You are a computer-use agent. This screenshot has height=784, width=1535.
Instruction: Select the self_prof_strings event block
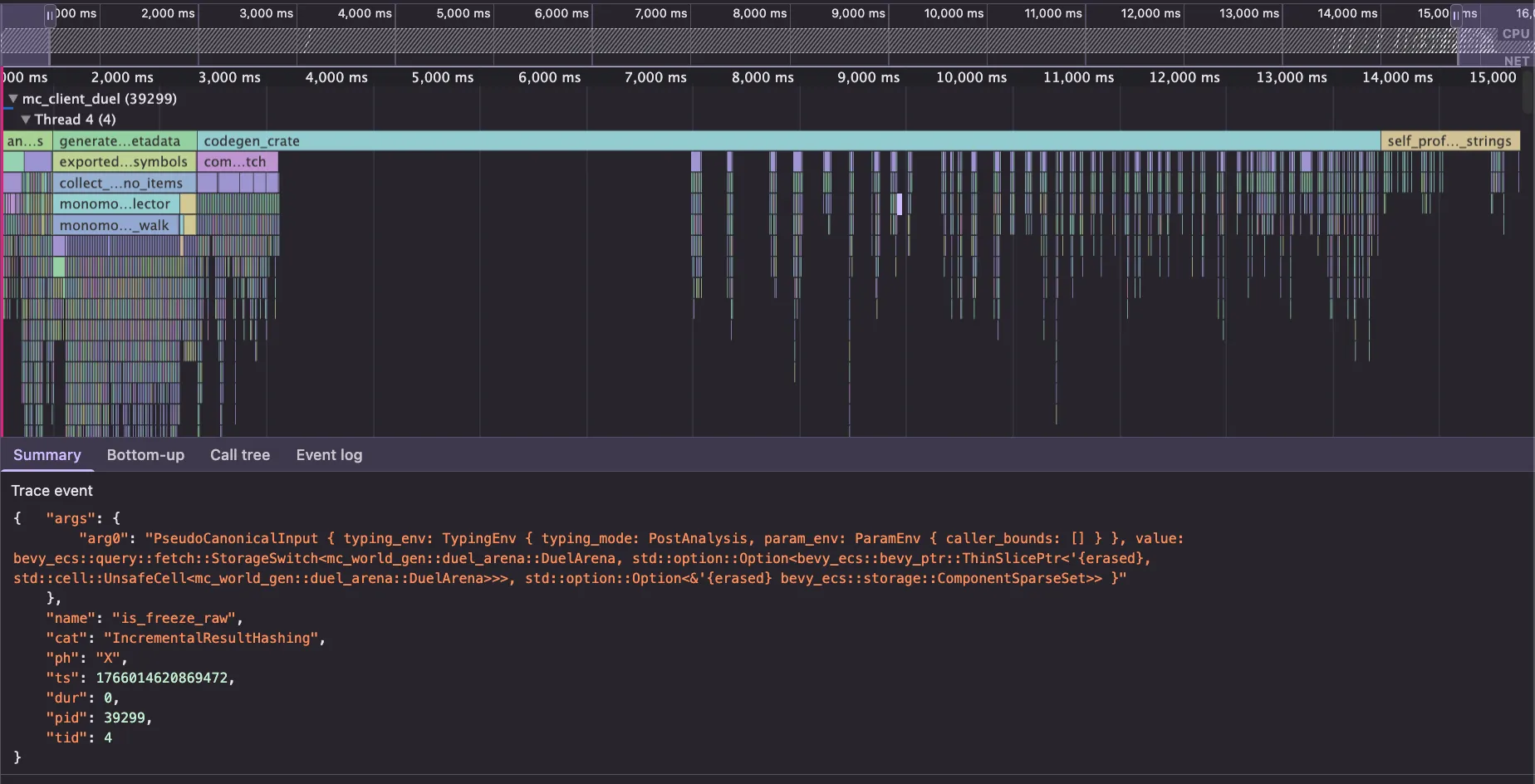(1449, 140)
